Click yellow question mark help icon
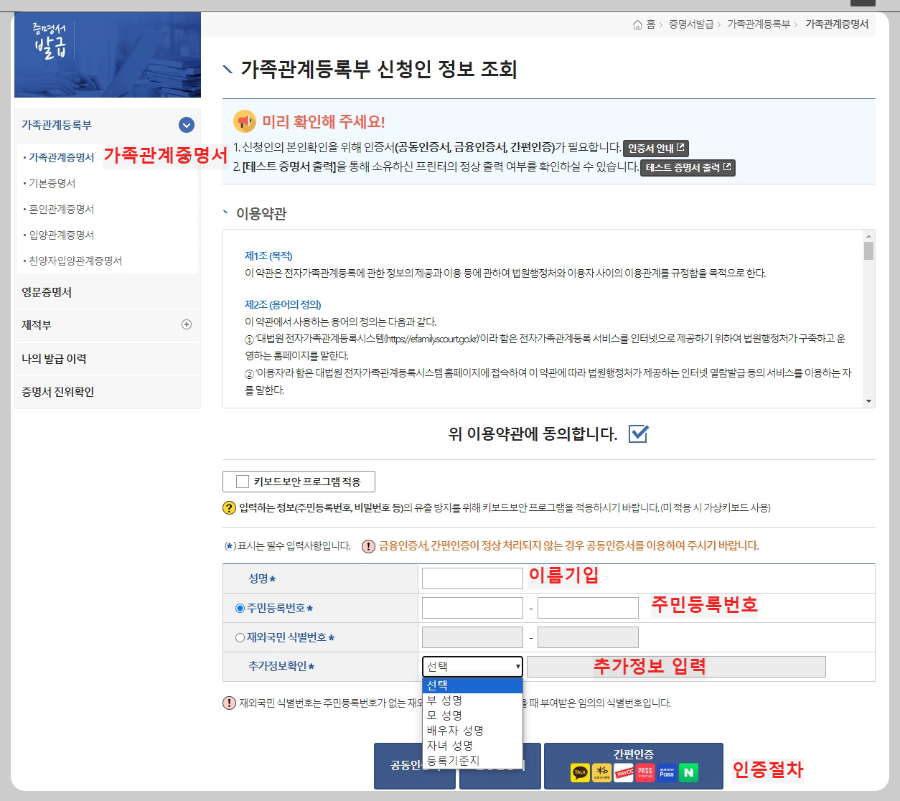Viewport: 900px width, 801px height. [x=229, y=508]
